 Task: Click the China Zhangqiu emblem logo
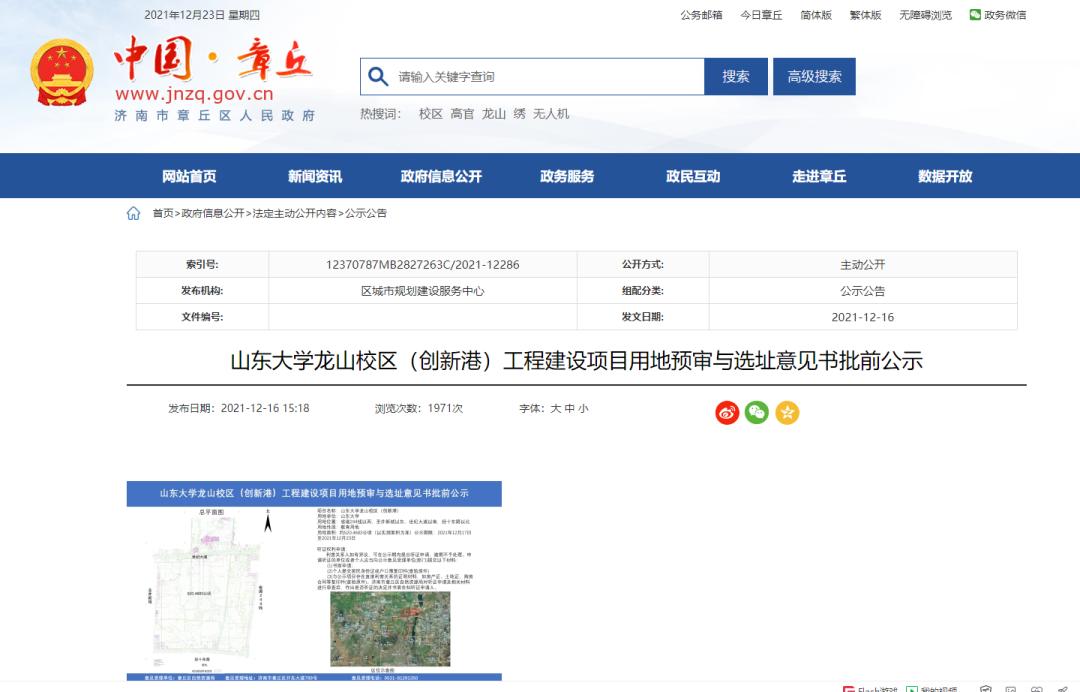62,73
